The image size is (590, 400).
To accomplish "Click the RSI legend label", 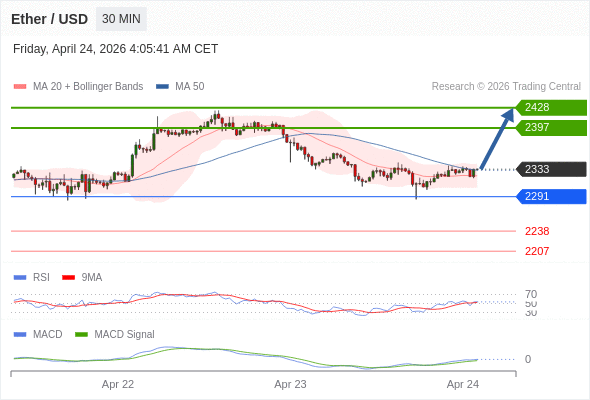I will pyautogui.click(x=41, y=278).
